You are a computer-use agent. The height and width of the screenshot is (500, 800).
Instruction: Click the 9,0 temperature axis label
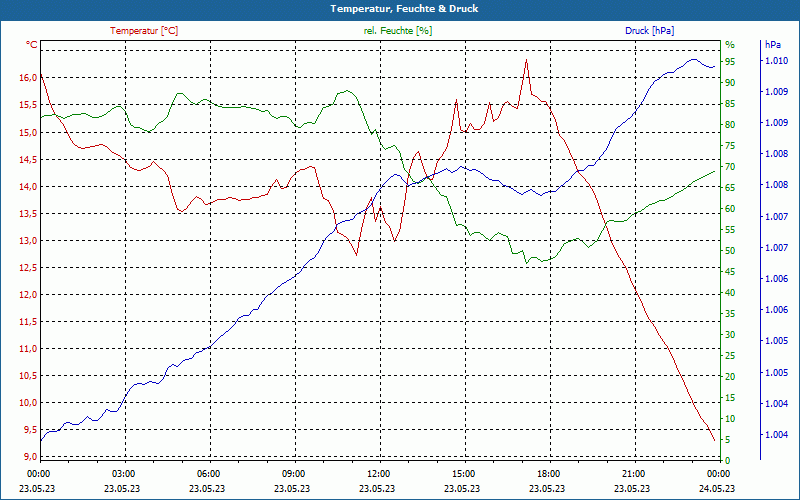(30, 457)
